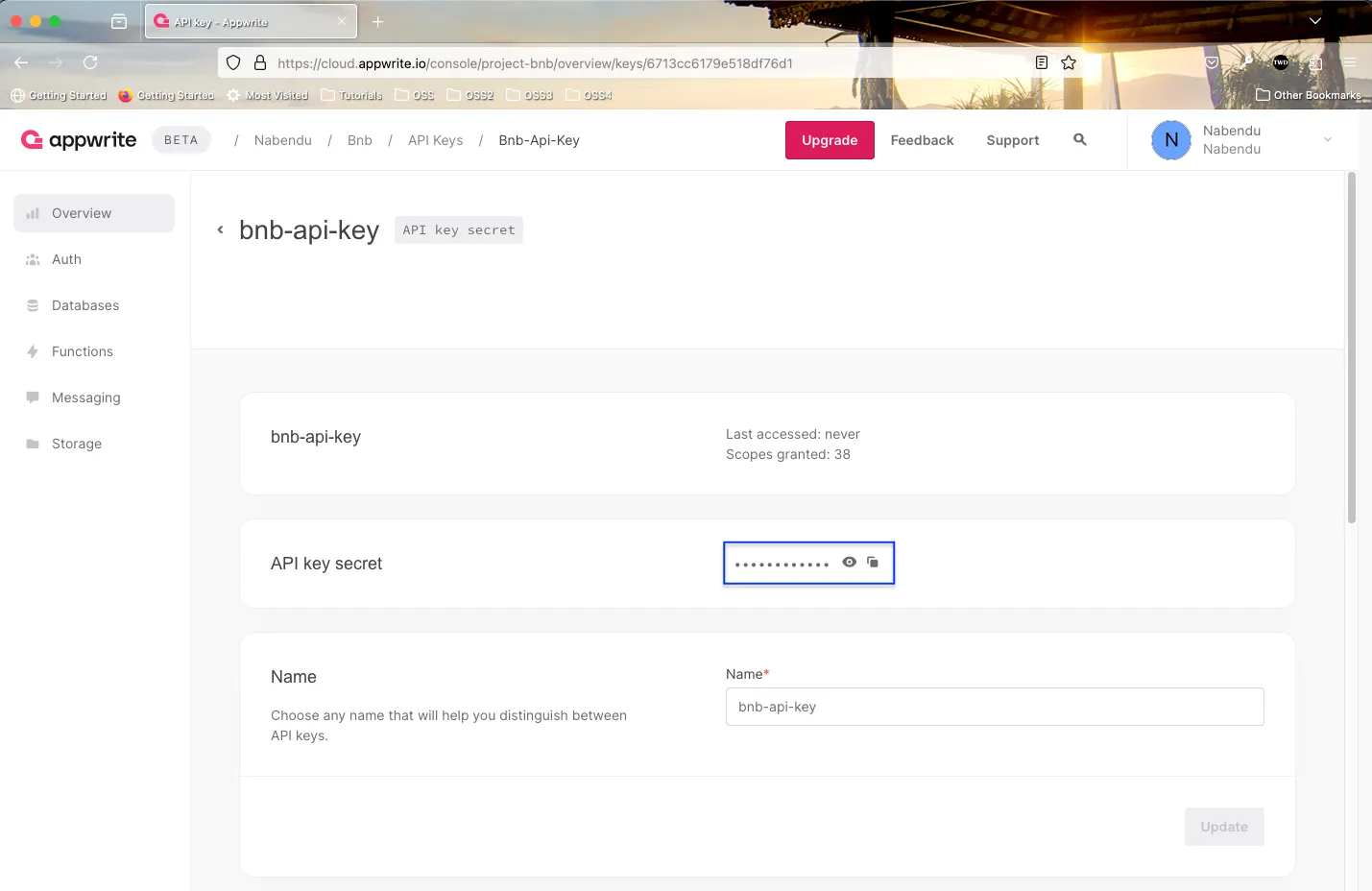Open the wrench developer tools icon

click(x=1246, y=62)
